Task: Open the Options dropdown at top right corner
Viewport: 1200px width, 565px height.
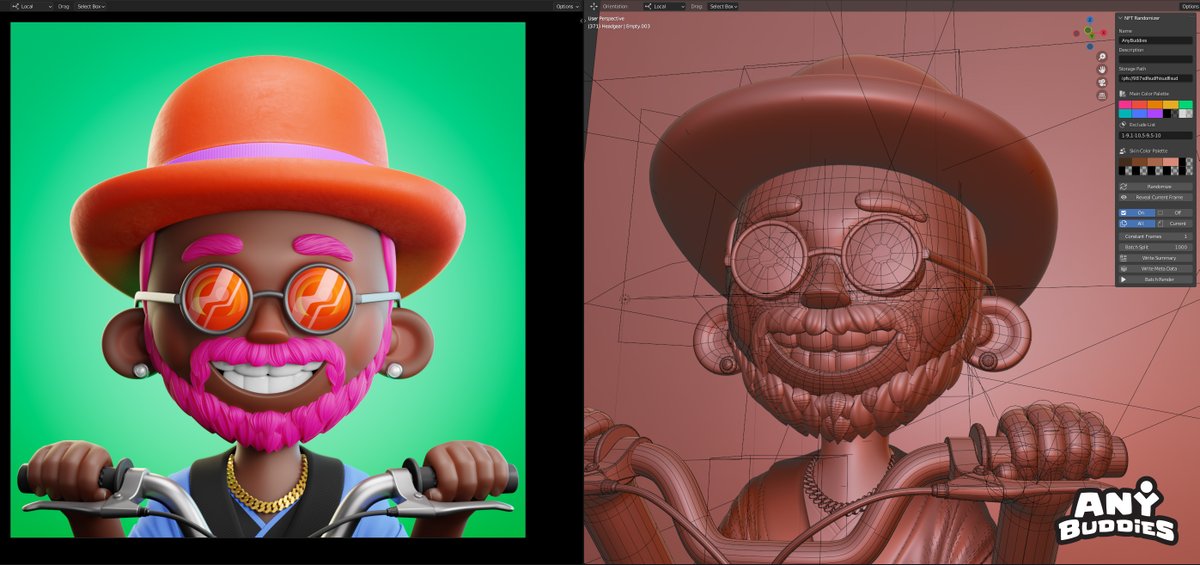Action: 1189,6
